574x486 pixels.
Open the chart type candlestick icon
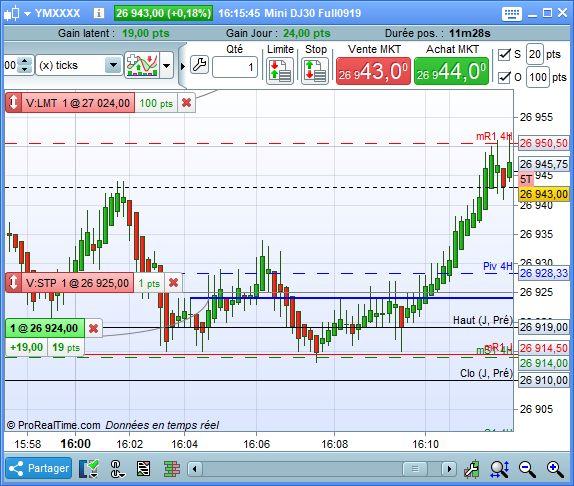[x=12, y=14]
